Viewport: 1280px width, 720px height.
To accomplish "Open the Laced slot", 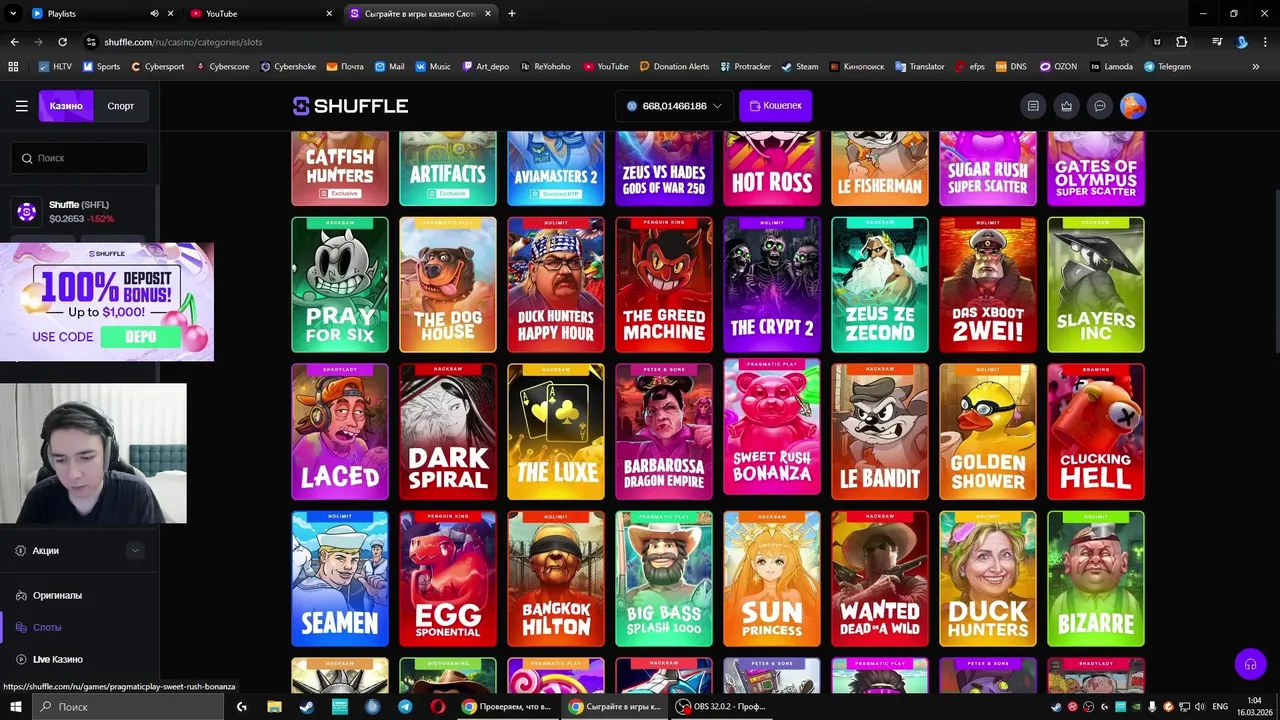I will (340, 432).
